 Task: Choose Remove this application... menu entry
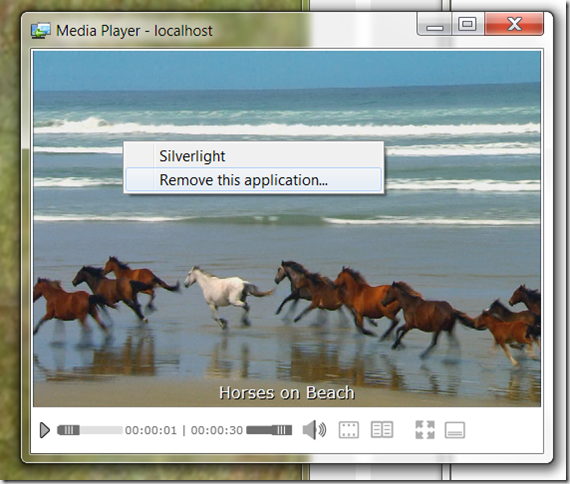click(254, 180)
